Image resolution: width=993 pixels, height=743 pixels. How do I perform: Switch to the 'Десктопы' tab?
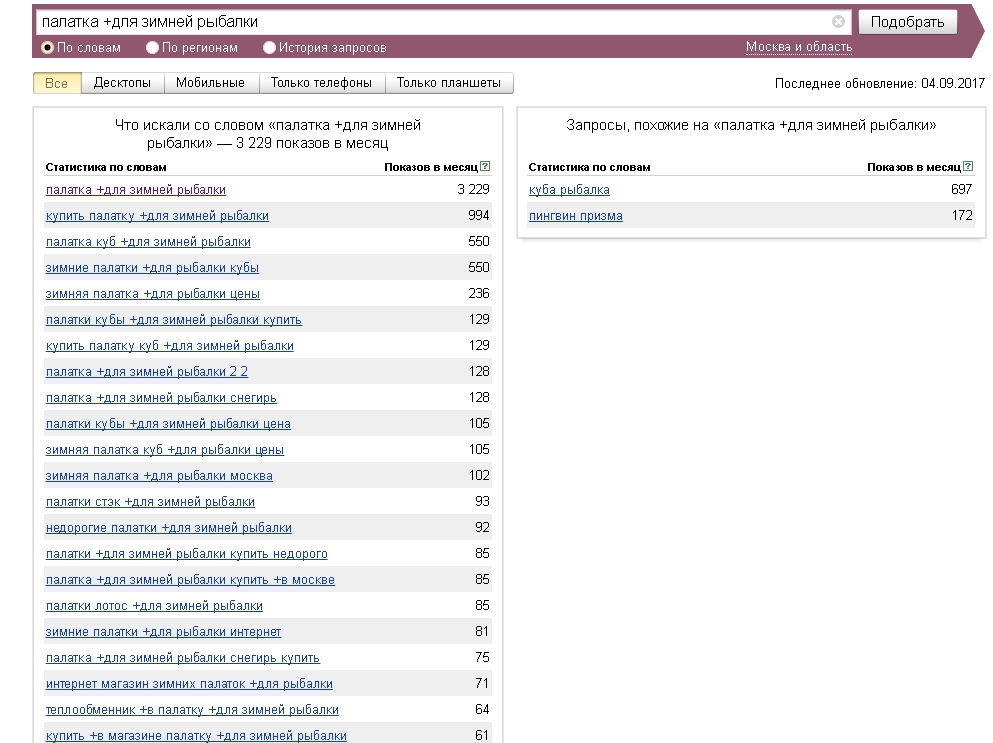point(122,83)
